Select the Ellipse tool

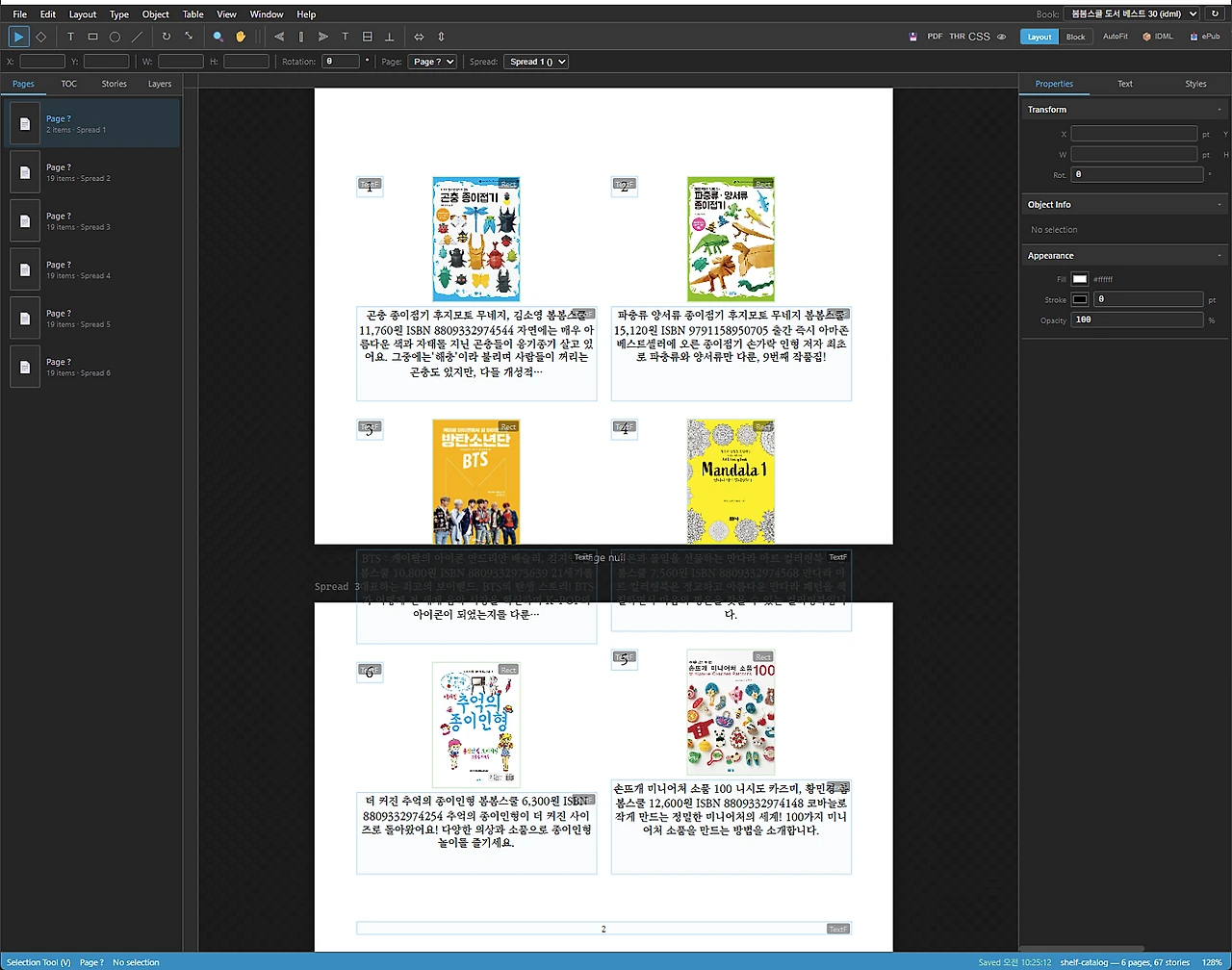click(x=115, y=37)
